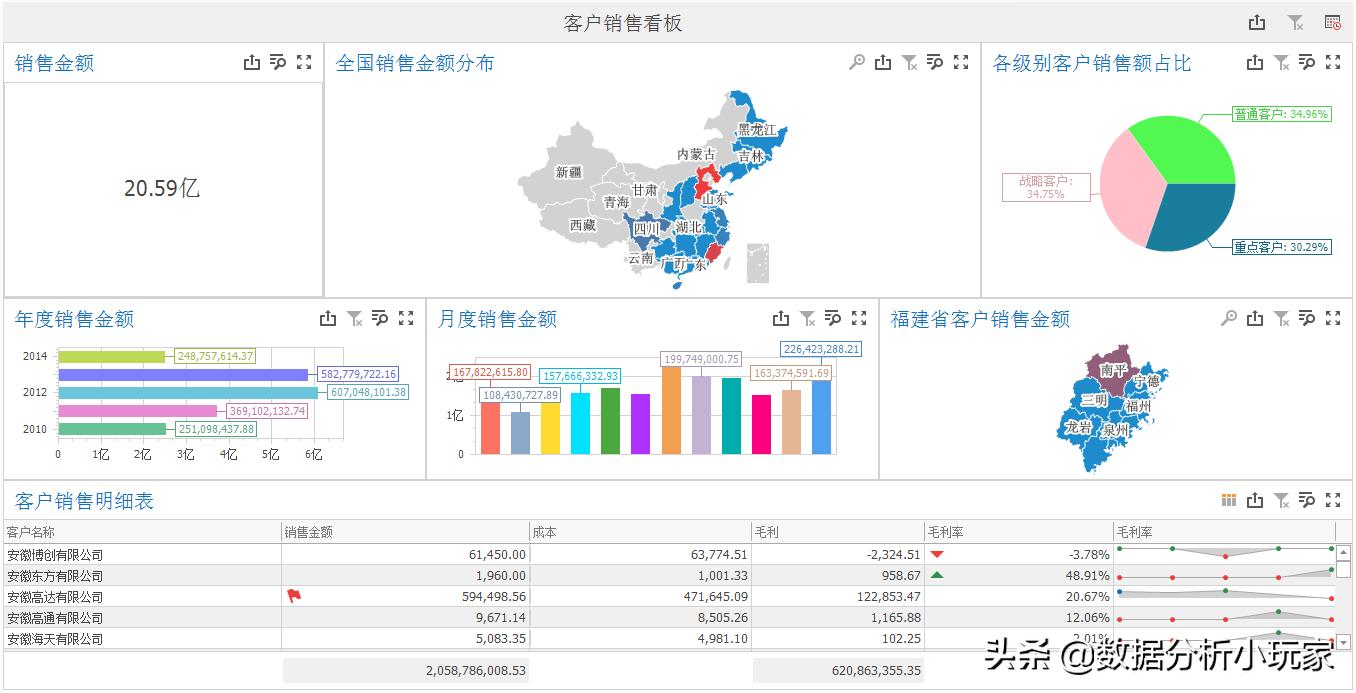Click the dimension switch icon on 客户销售明细表
The height and width of the screenshot is (693, 1356).
[1228, 499]
